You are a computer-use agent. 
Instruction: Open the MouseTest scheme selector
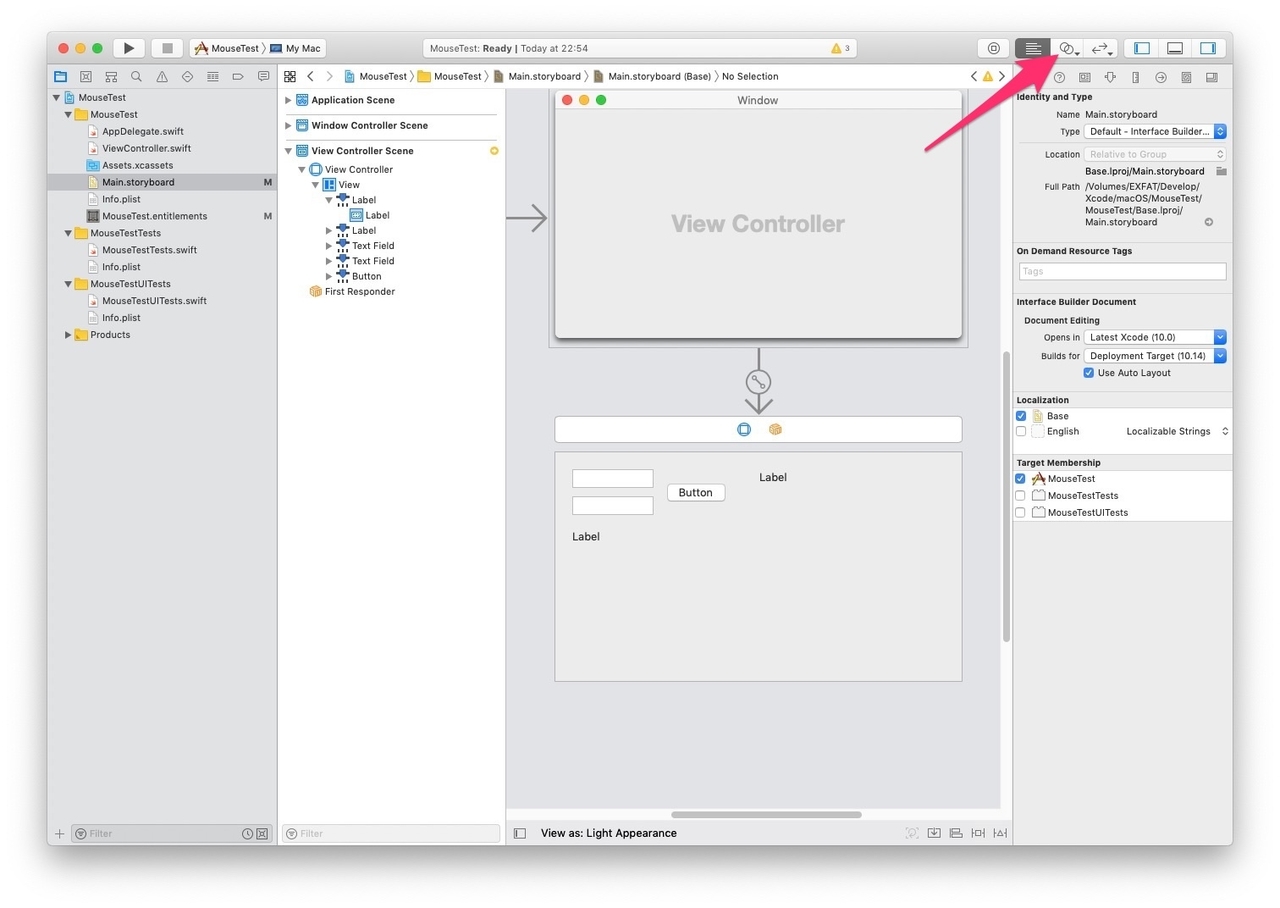(x=227, y=48)
